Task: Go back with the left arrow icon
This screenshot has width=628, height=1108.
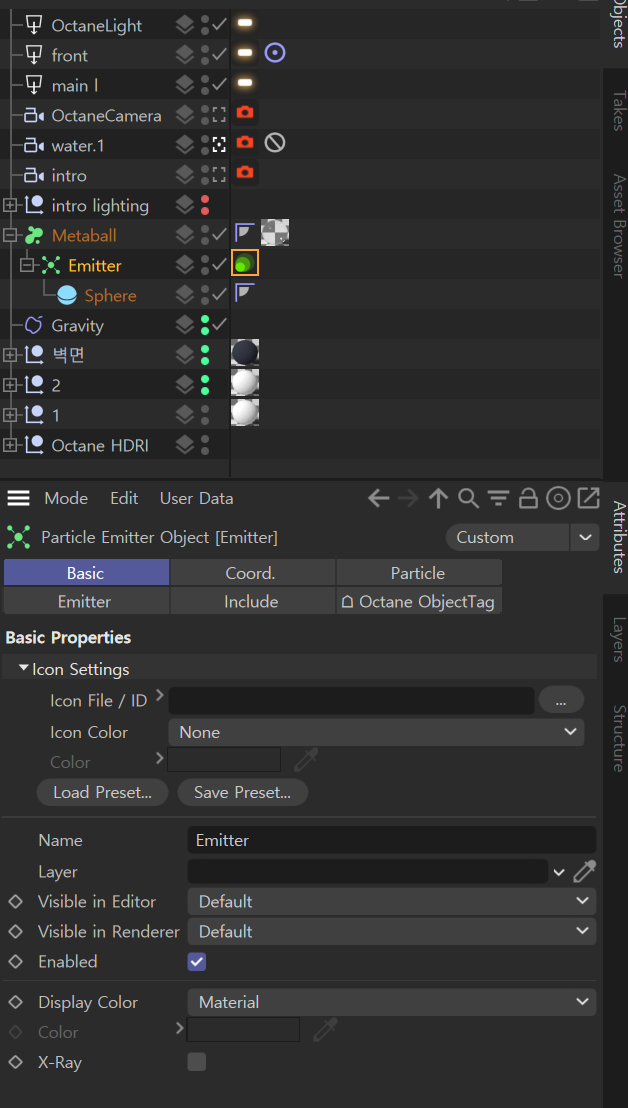Action: pos(378,498)
